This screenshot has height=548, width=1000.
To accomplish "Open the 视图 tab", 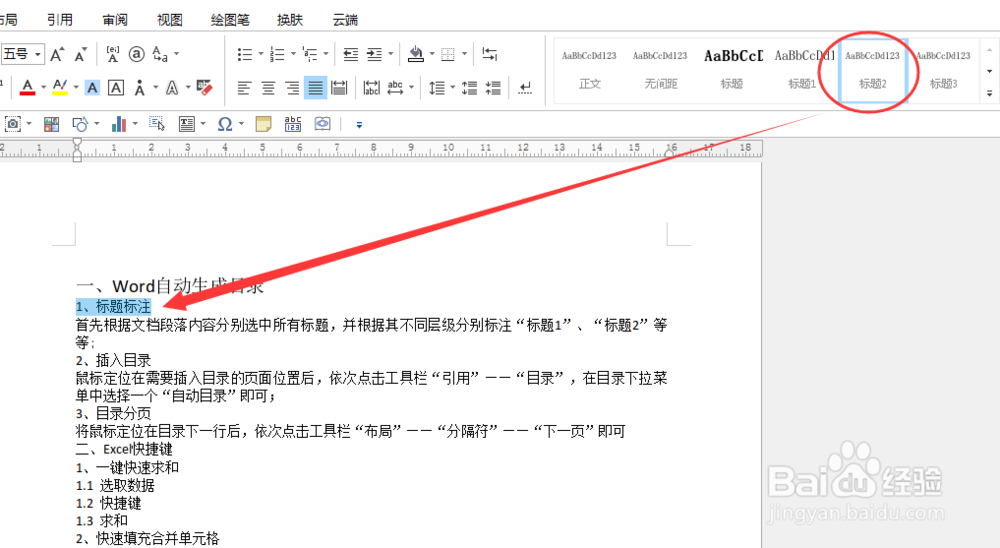I will [170, 20].
